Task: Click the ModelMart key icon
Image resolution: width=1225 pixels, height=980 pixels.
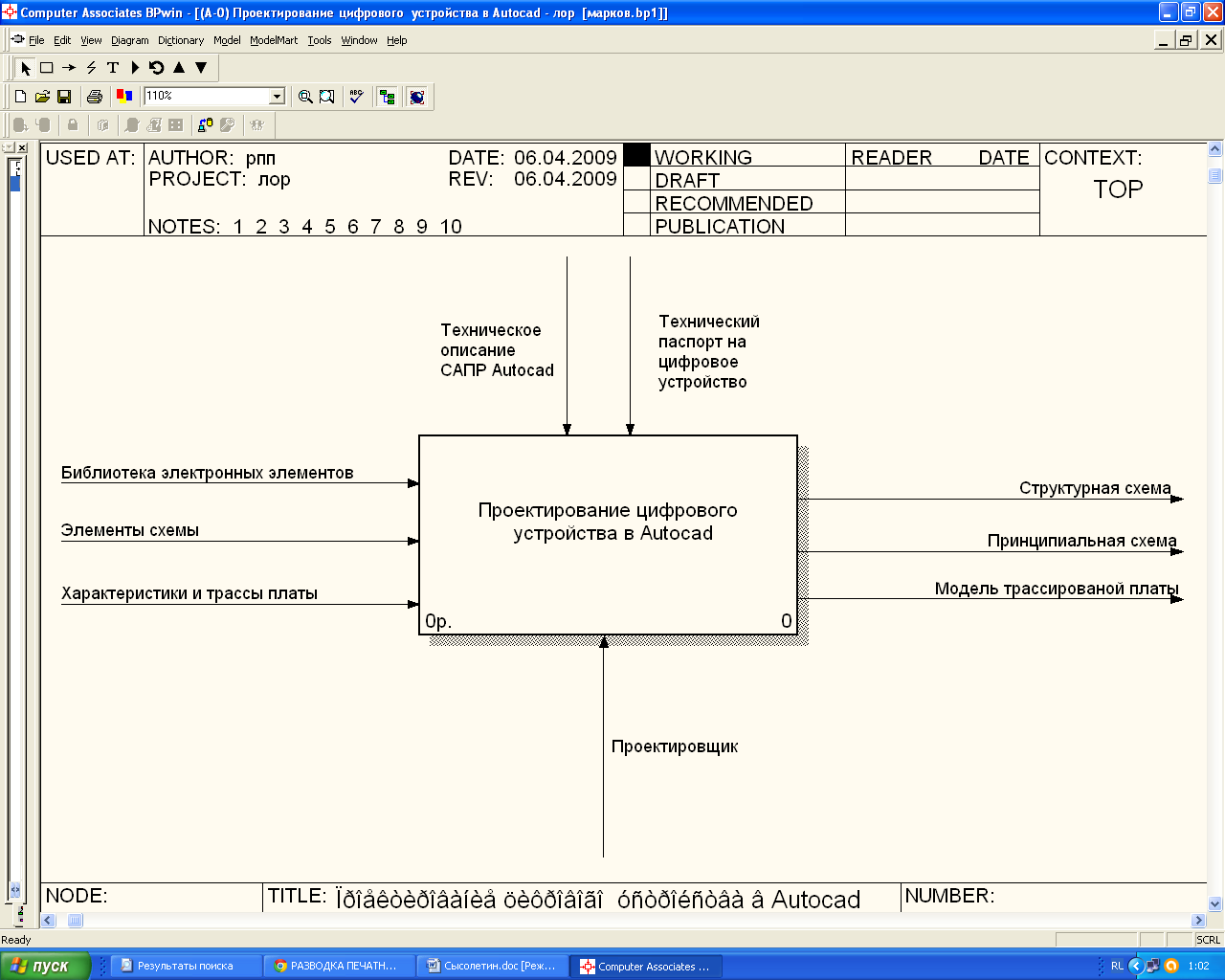Action: click(x=227, y=124)
